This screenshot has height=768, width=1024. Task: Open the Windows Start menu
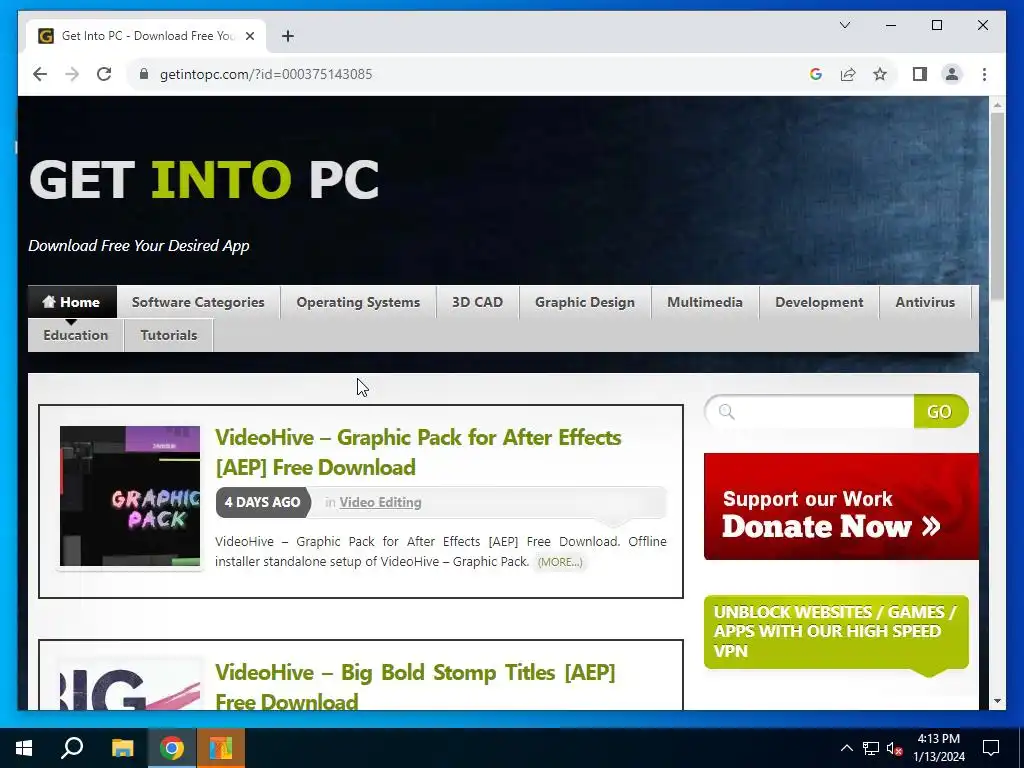tap(24, 748)
